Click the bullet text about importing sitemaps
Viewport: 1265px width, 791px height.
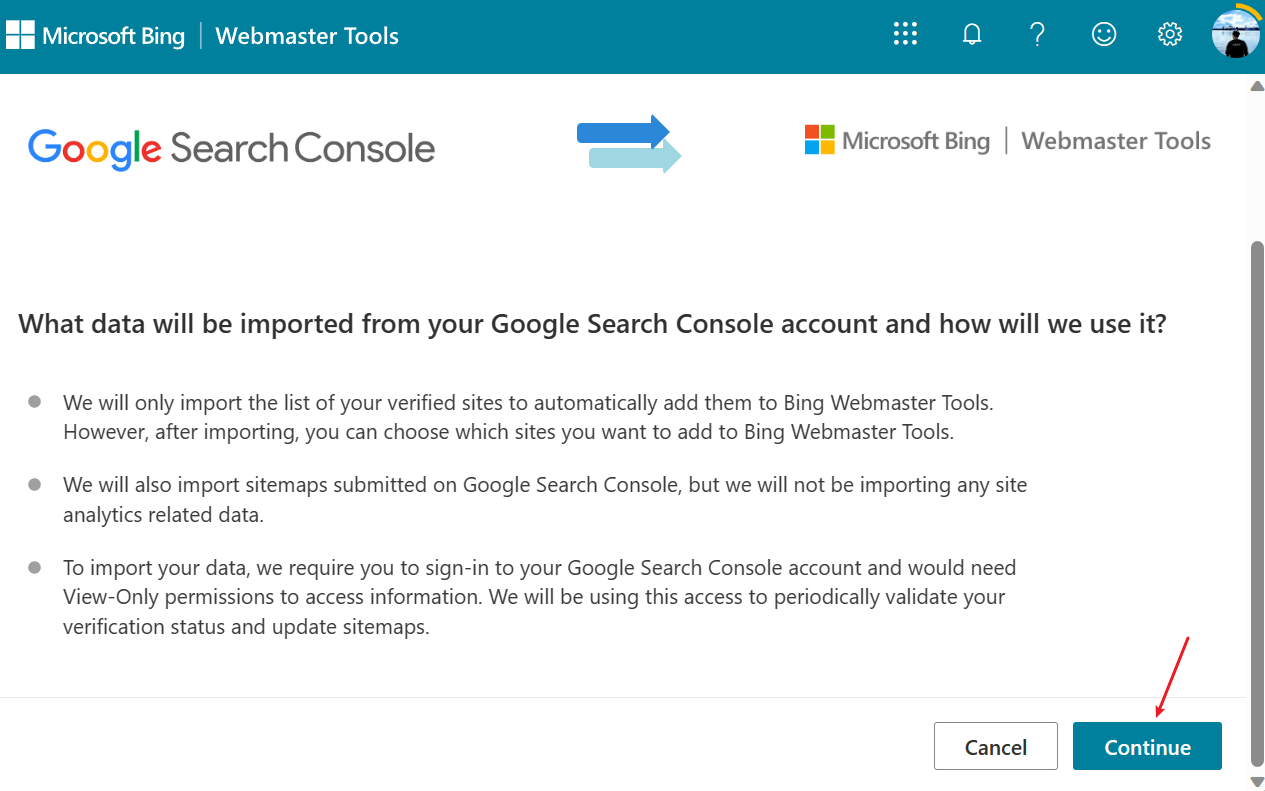pyautogui.click(x=545, y=500)
